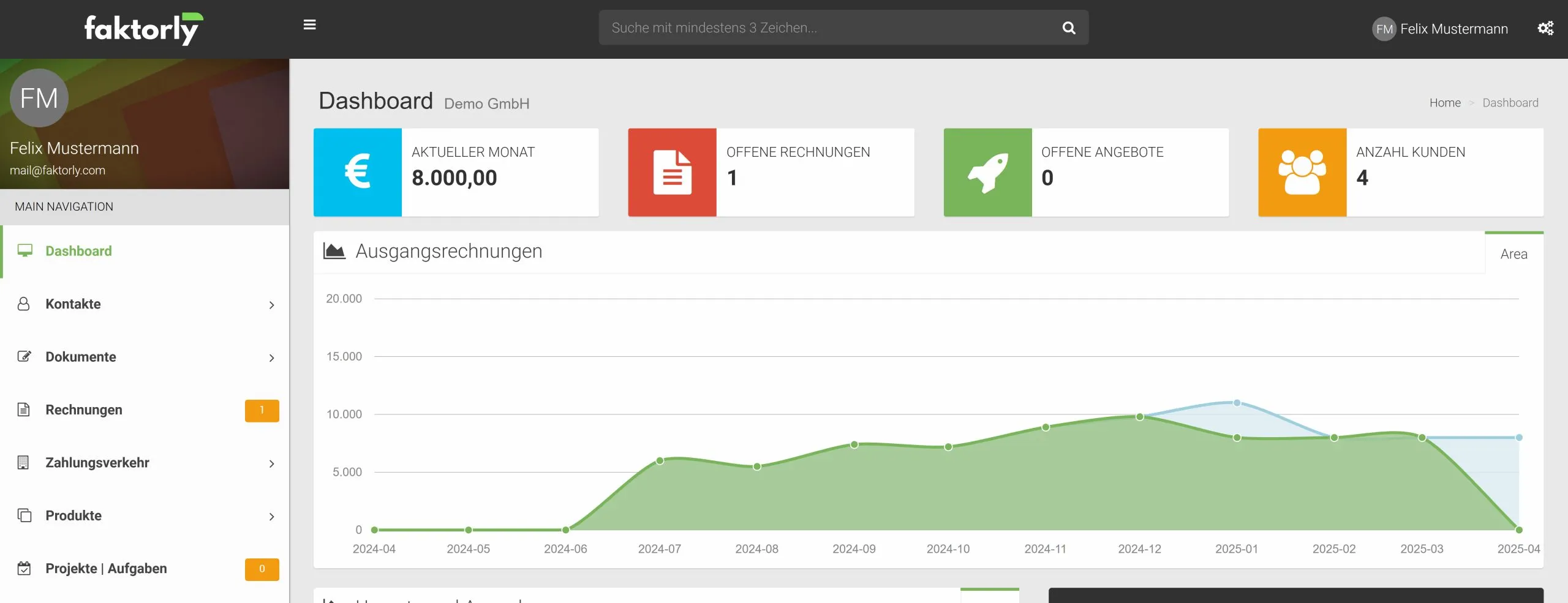Screen dimensions: 1568x603
Task: Click the Produkte copy icon
Action: point(24,515)
